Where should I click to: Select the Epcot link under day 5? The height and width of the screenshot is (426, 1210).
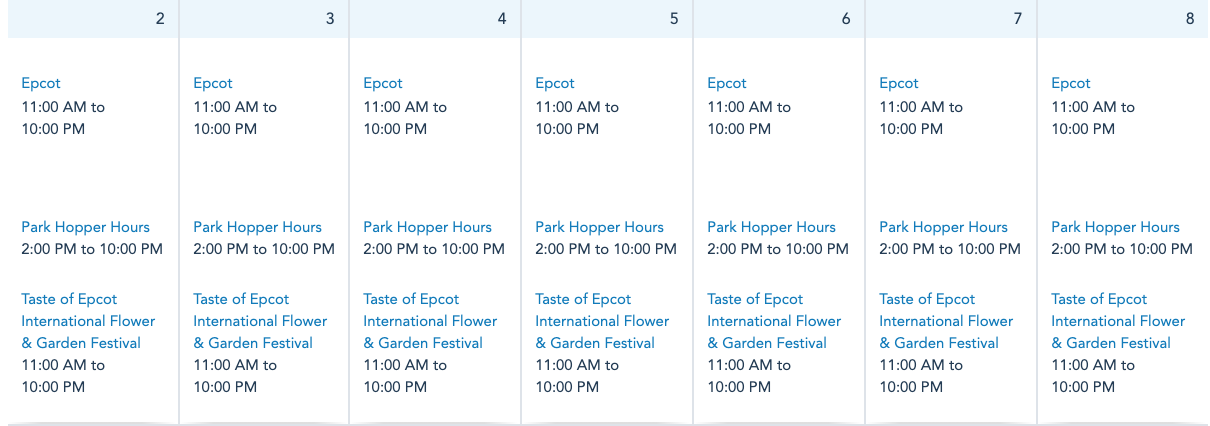coord(555,84)
